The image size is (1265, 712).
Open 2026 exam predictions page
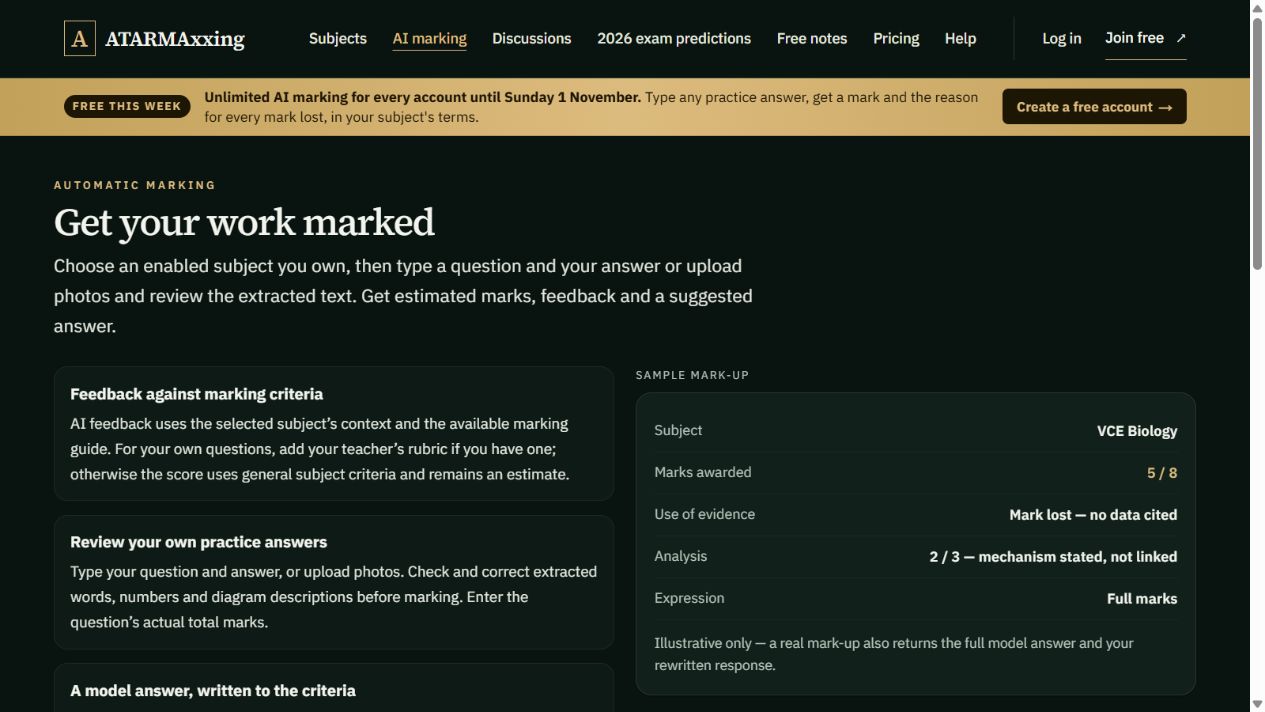coord(674,38)
